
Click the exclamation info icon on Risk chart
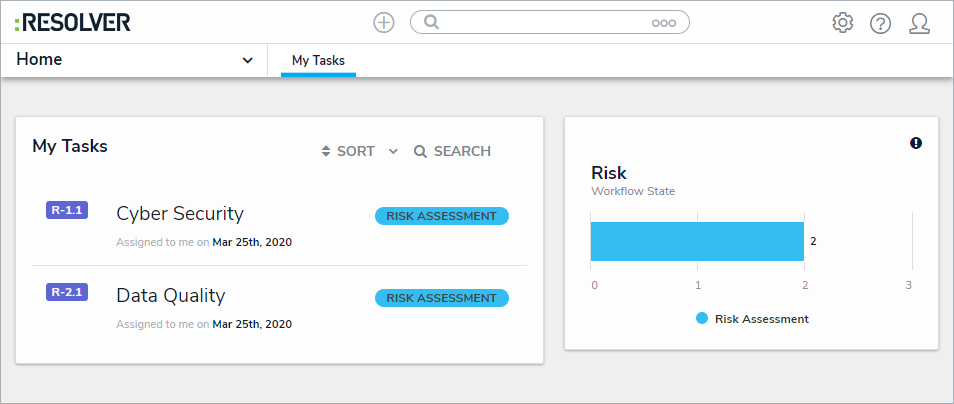pyautogui.click(x=916, y=143)
